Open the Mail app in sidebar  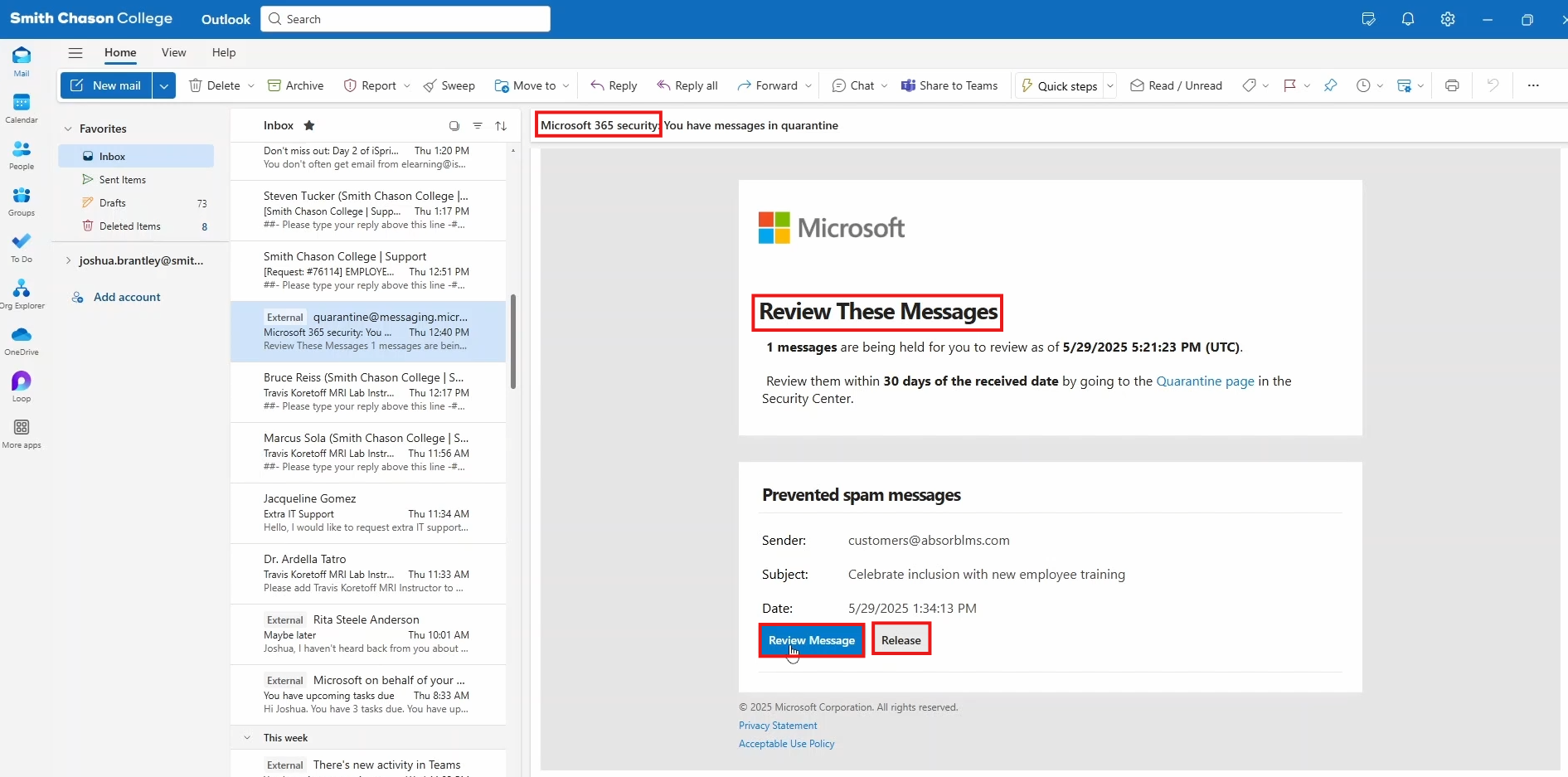click(22, 61)
